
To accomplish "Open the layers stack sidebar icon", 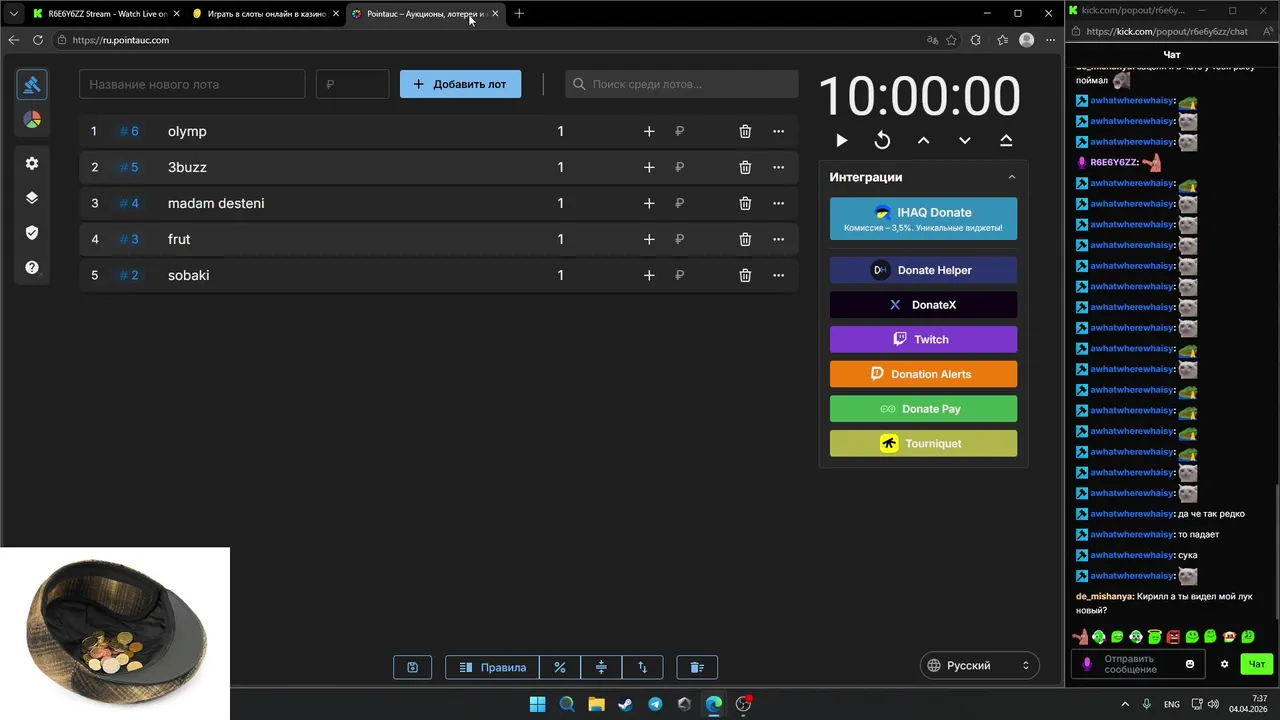I will [32, 198].
